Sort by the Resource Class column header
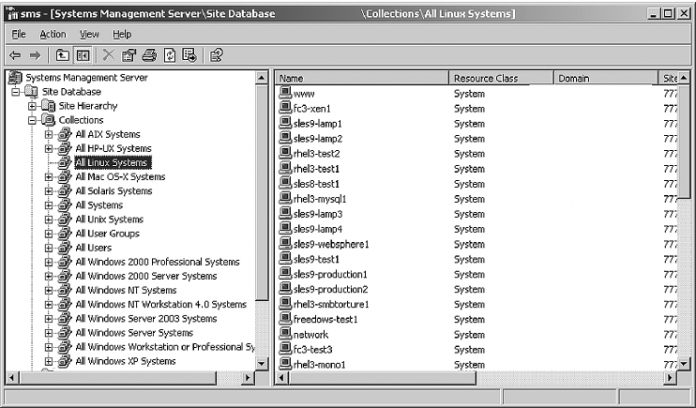696x408 pixels. [x=501, y=78]
